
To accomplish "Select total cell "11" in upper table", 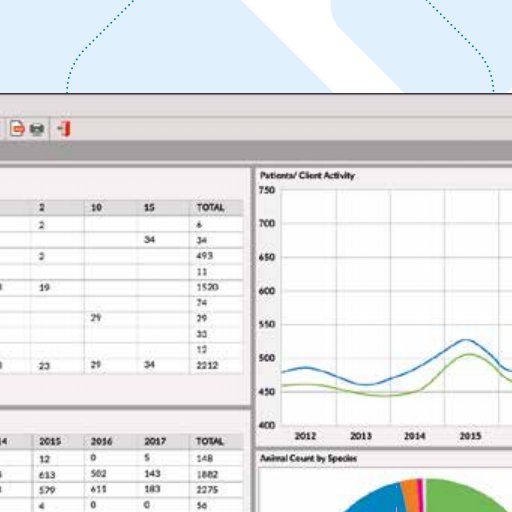I will (202, 272).
